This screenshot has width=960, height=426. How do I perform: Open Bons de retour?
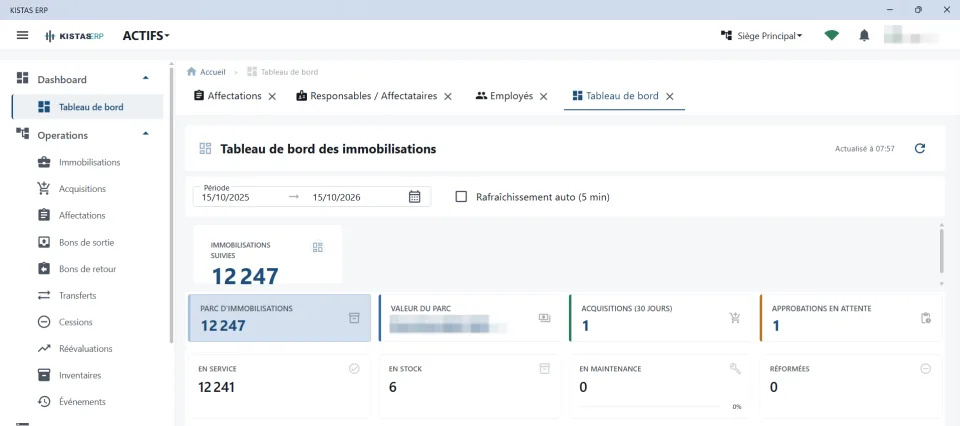88,269
